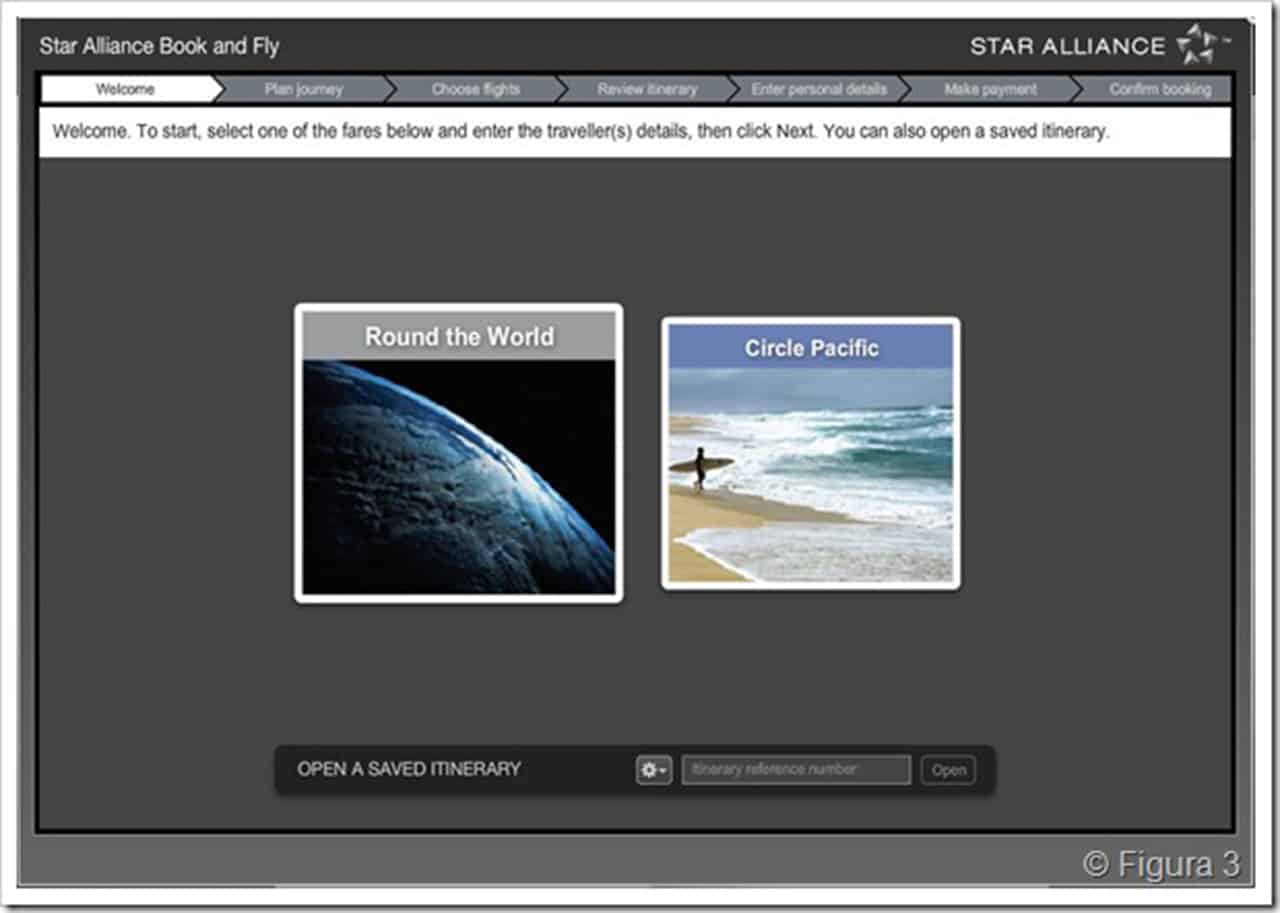Choose the Circle Pacific fare
Viewport: 1280px width, 913px height.
click(811, 453)
